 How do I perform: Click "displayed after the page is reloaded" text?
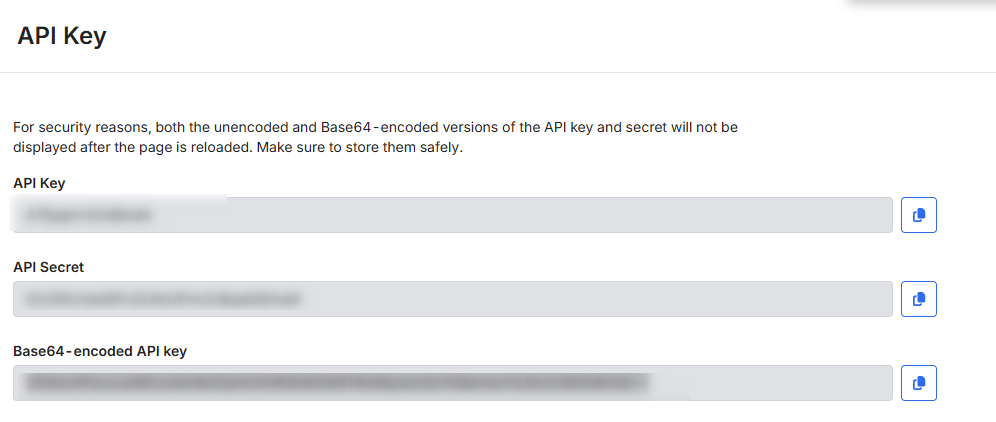[133, 149]
